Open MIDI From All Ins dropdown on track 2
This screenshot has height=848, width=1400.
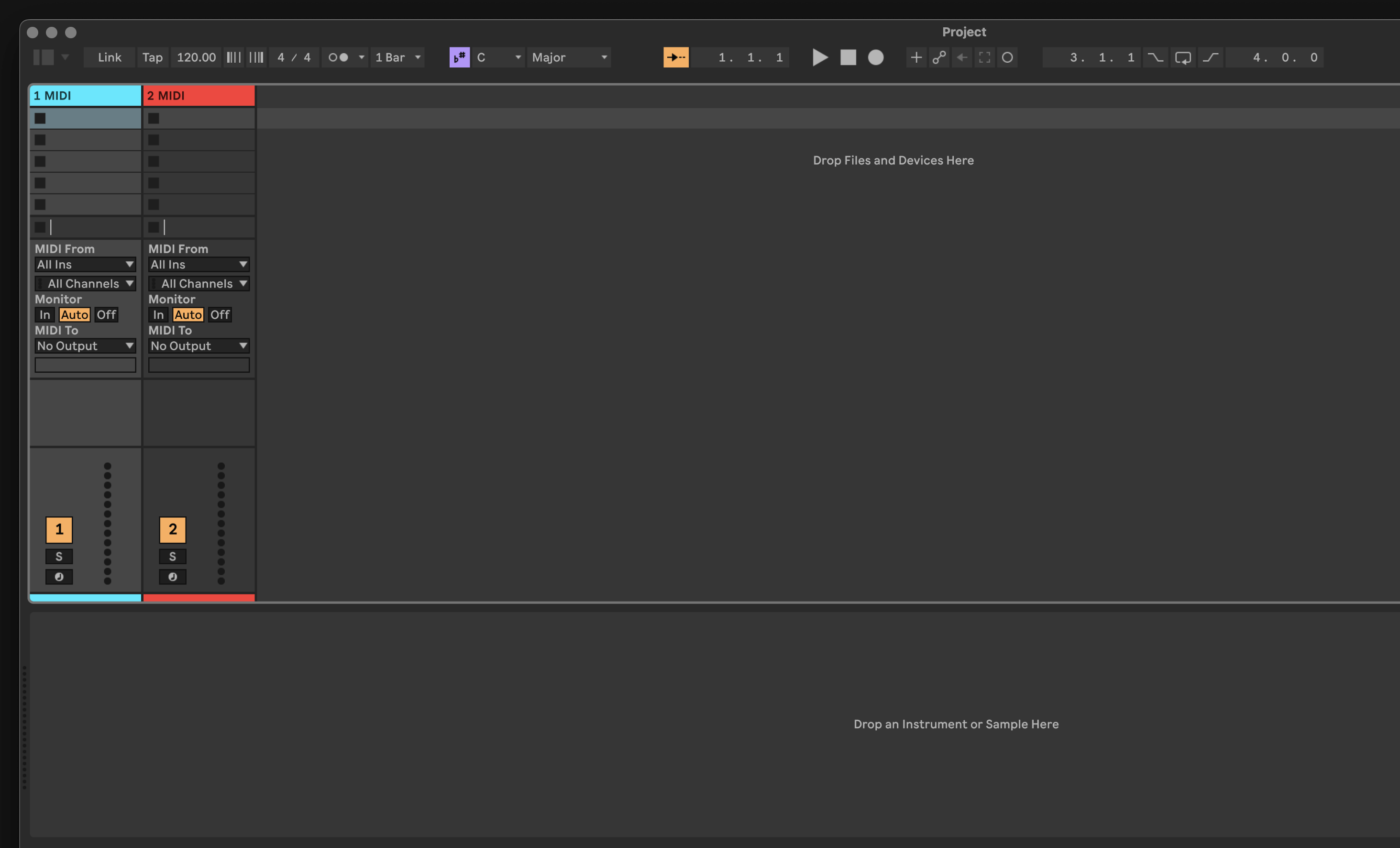coord(199,264)
